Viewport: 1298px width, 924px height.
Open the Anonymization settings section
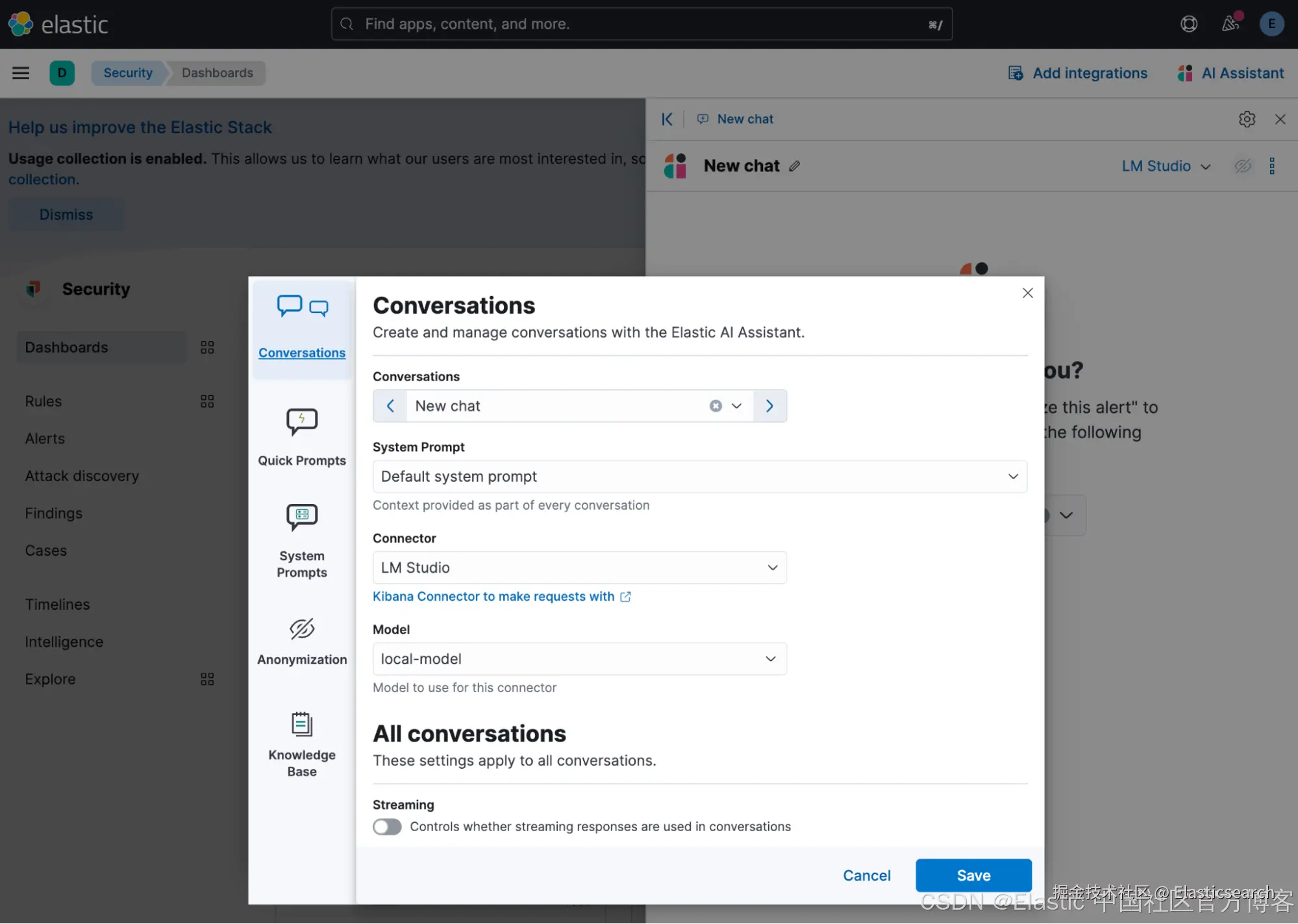pos(302,641)
